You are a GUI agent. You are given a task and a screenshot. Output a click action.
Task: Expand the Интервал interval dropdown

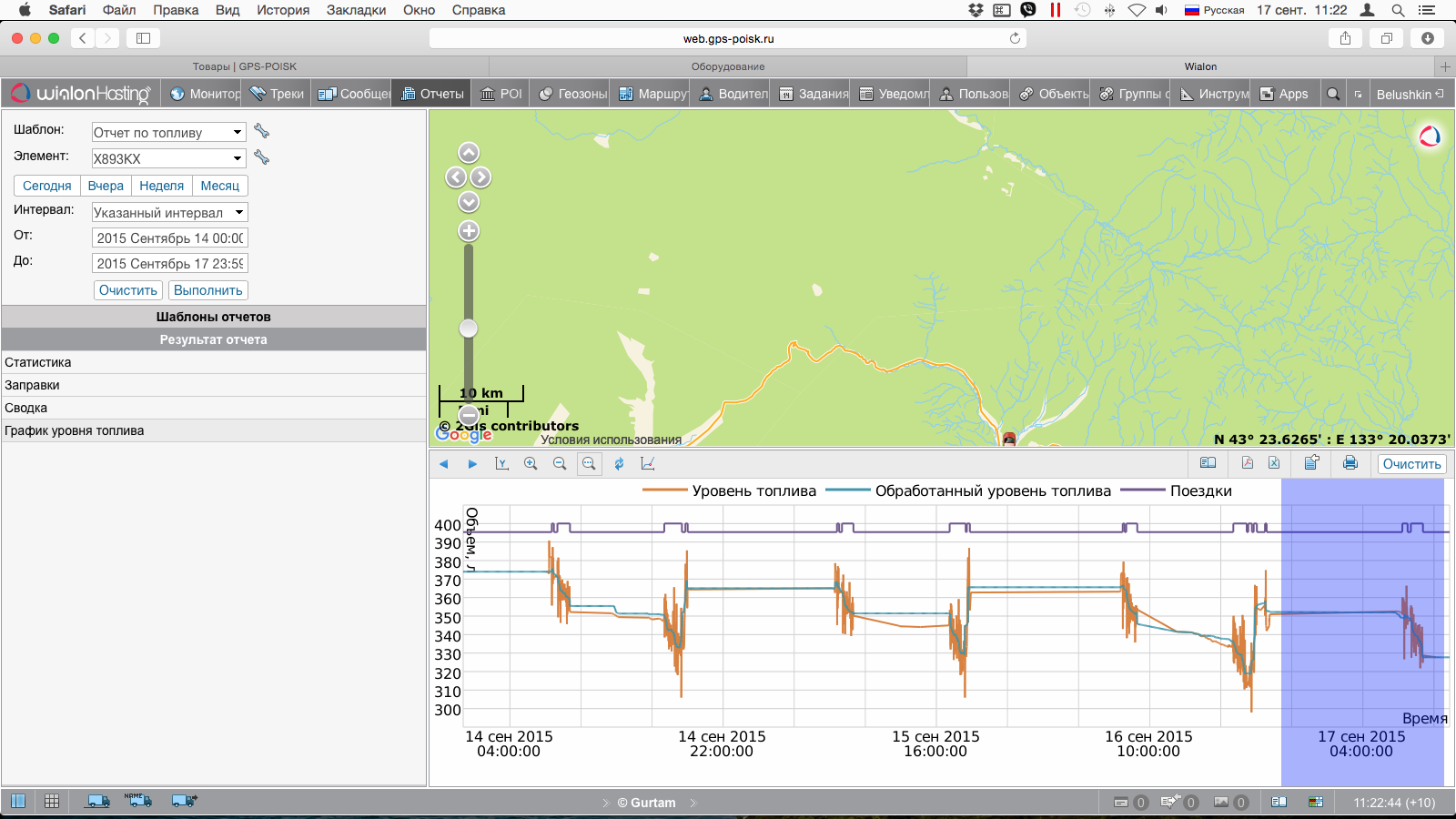169,213
